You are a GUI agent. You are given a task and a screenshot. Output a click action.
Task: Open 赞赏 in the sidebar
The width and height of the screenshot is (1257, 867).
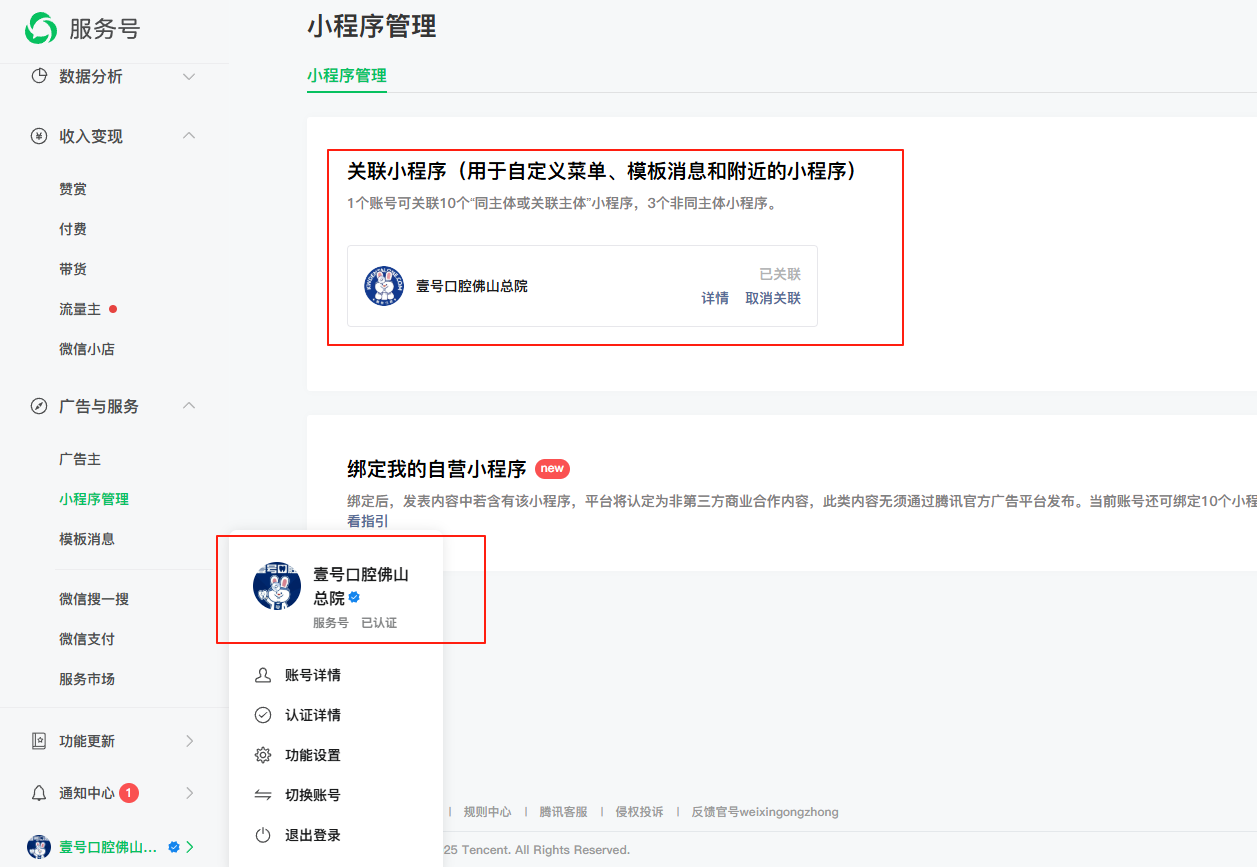tap(73, 189)
